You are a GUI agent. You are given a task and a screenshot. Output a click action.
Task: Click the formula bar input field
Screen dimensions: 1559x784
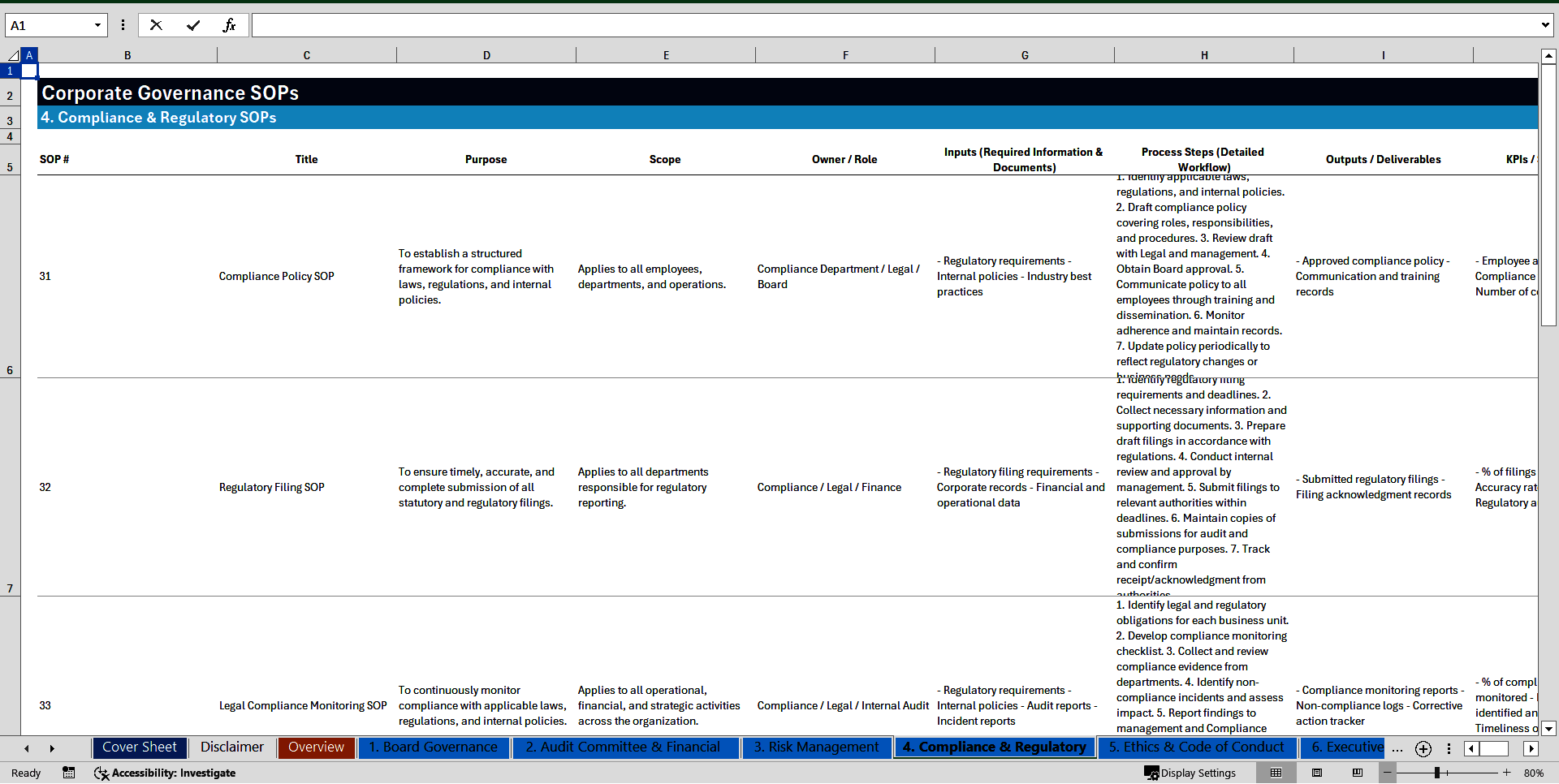[x=893, y=25]
